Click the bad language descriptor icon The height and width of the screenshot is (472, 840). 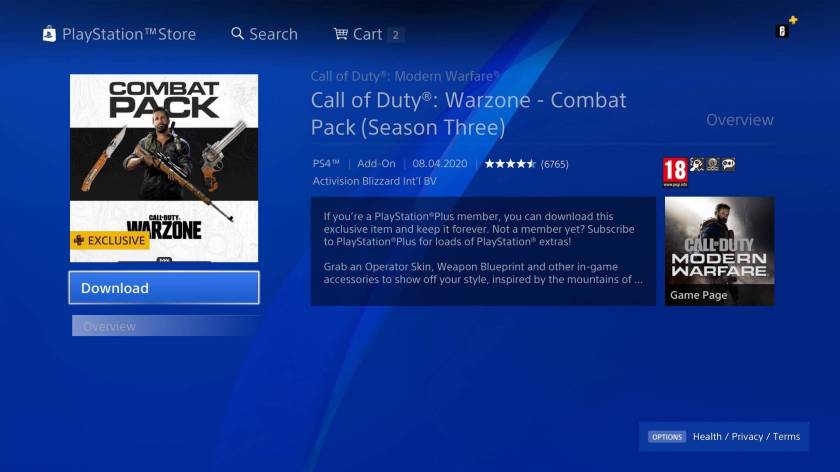pyautogui.click(x=729, y=164)
